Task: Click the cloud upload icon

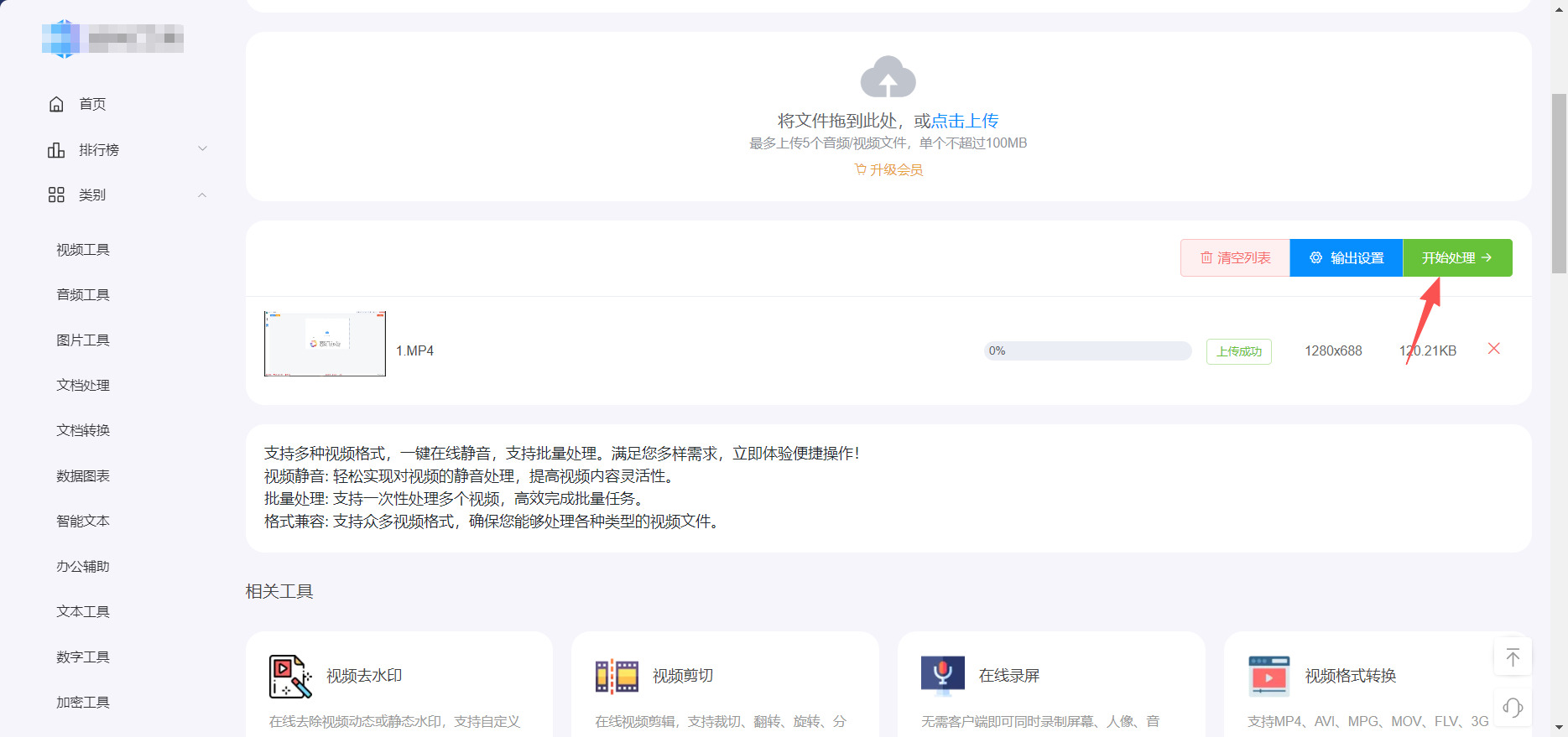Action: tap(888, 76)
